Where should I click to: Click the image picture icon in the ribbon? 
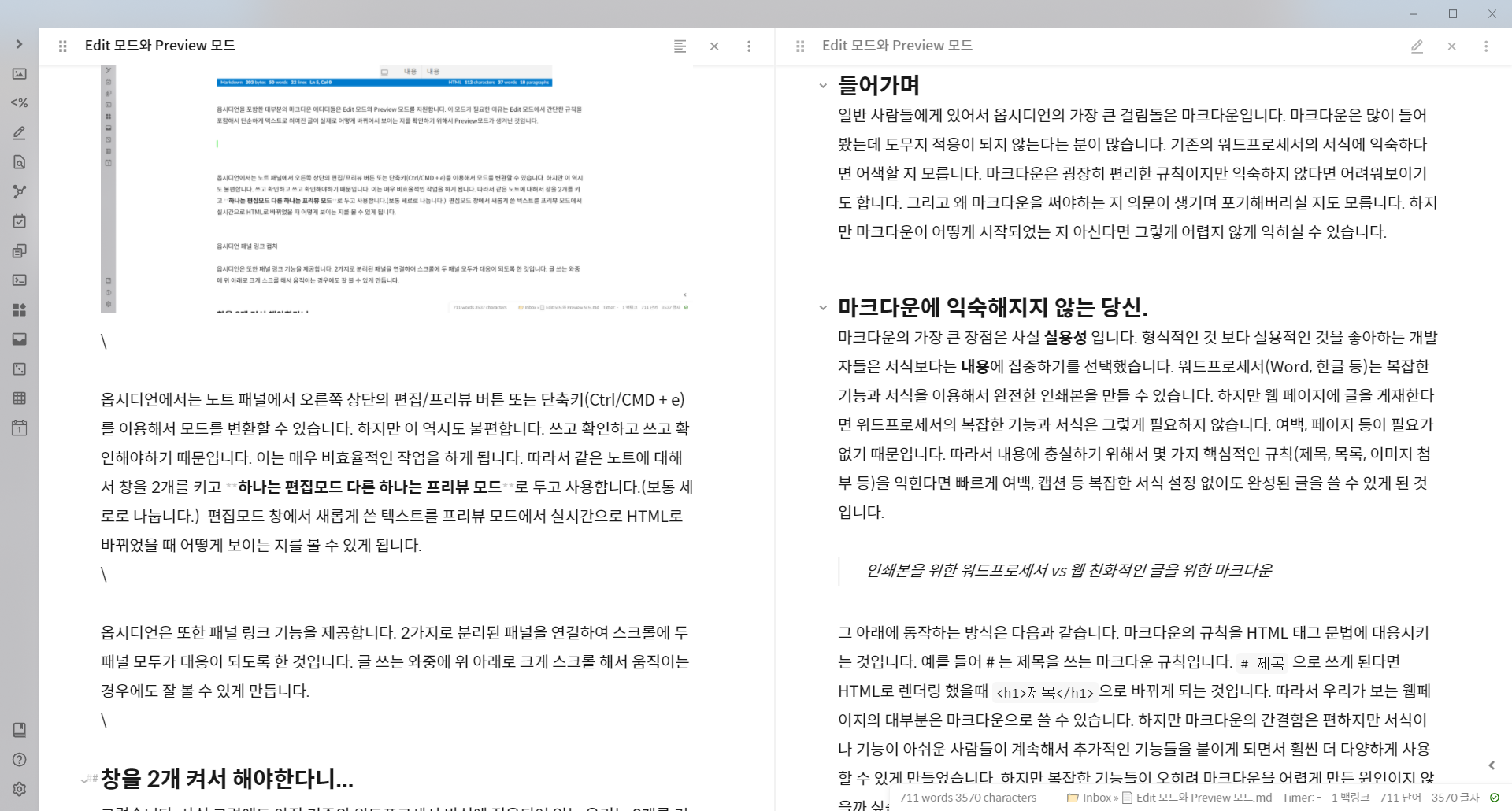click(x=19, y=74)
